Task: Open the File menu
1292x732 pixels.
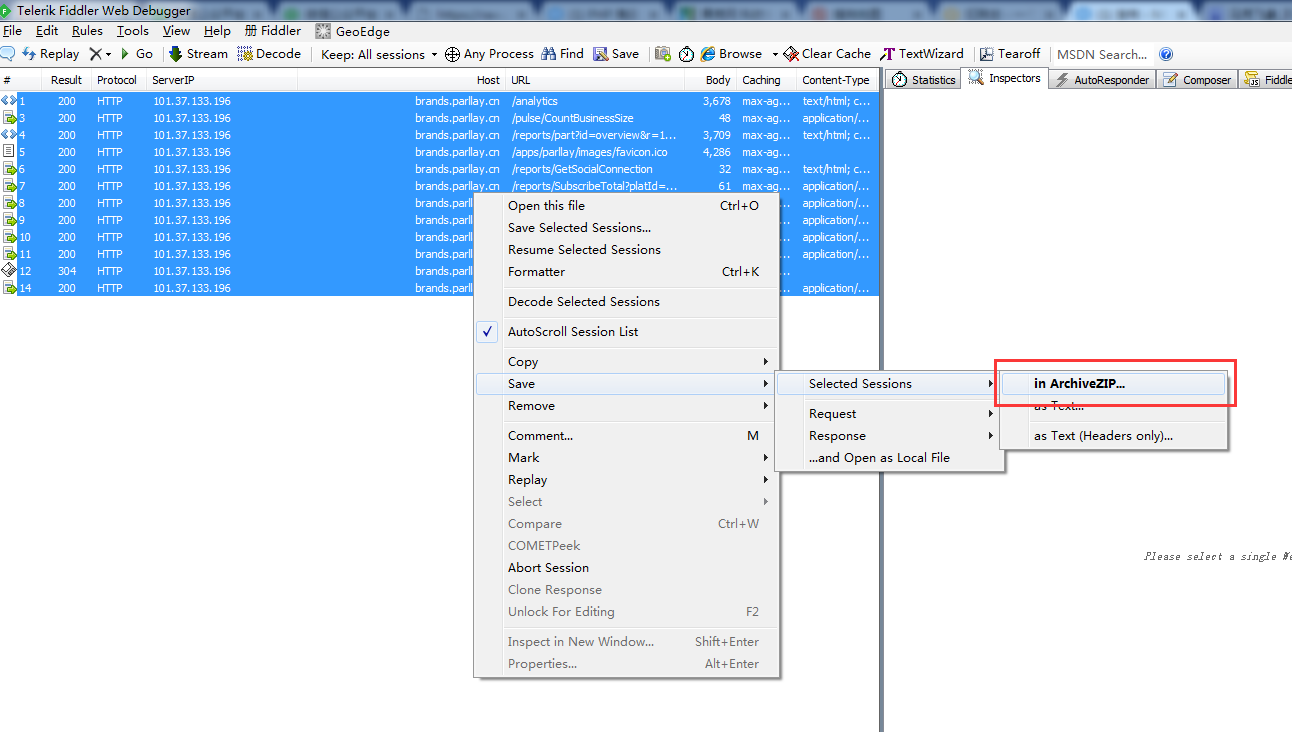Action: [x=12, y=31]
